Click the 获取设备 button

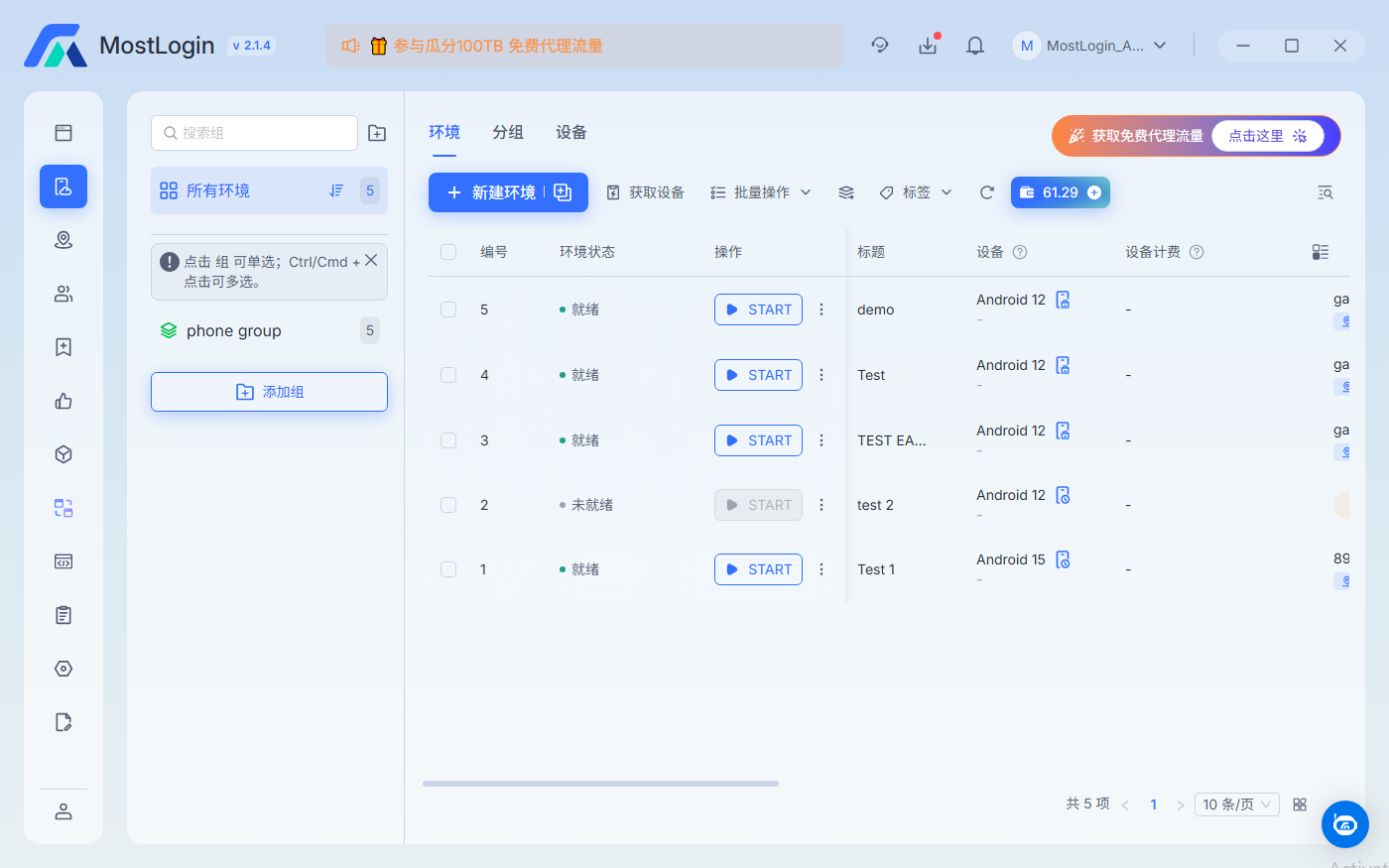click(645, 192)
